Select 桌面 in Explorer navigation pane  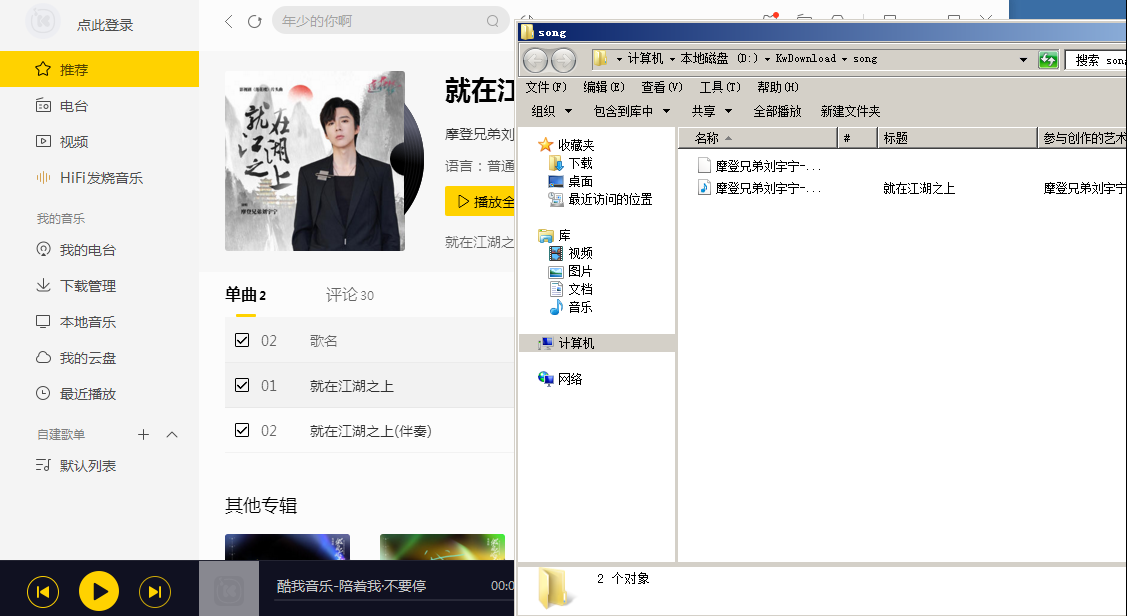571,181
